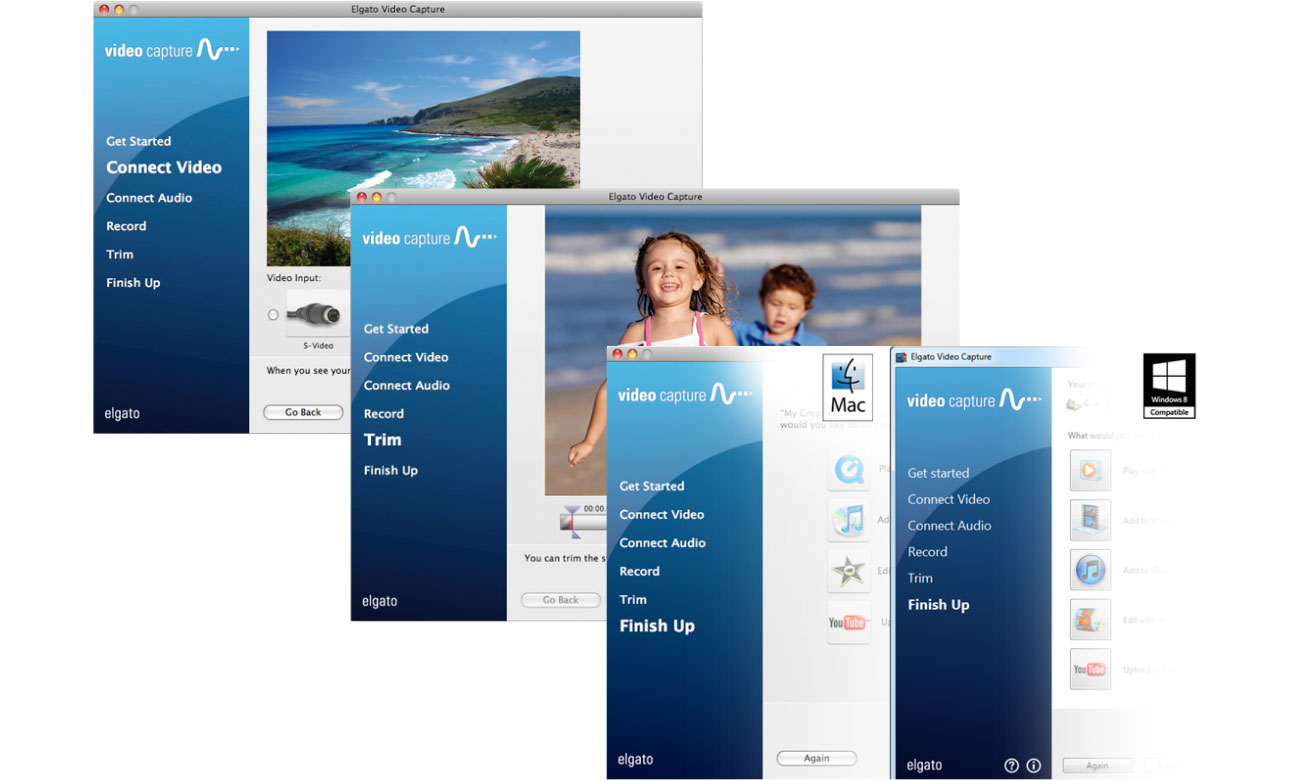This screenshot has height=780, width=1300.
Task: Select Finish Up in Connect Video window sidebar
Action: point(133,283)
